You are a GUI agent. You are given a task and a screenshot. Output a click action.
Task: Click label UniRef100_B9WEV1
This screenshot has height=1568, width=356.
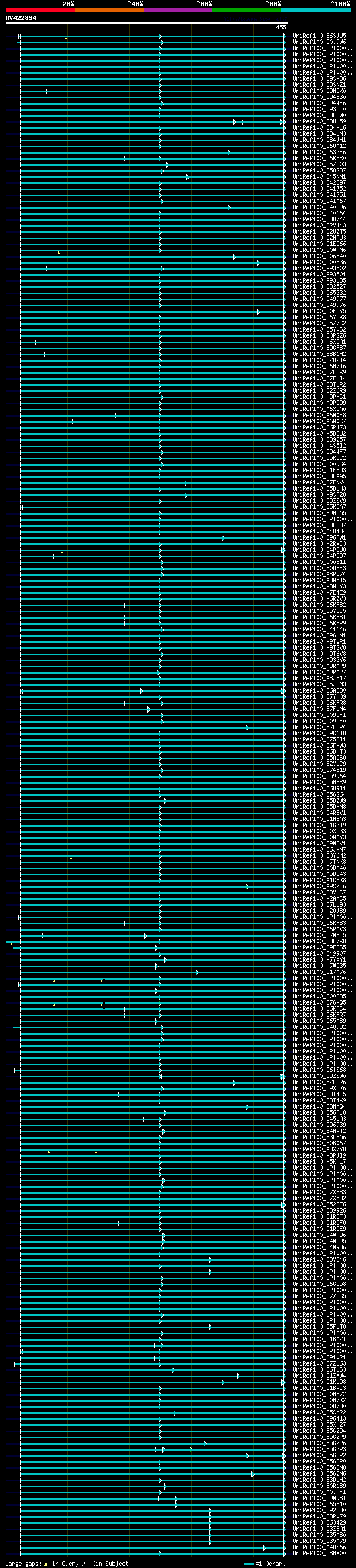[319, 844]
